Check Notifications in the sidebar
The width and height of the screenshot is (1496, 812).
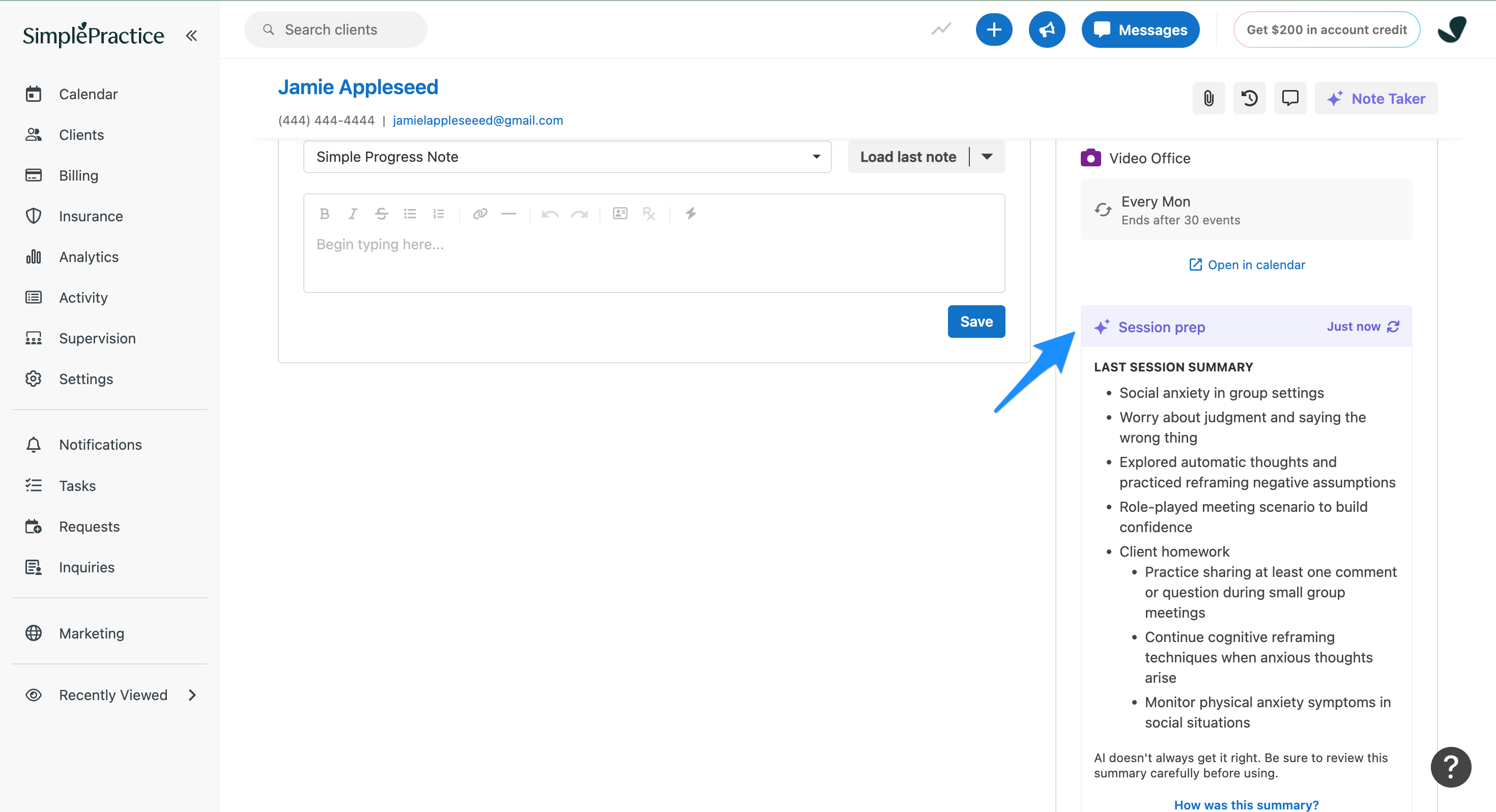(x=100, y=444)
